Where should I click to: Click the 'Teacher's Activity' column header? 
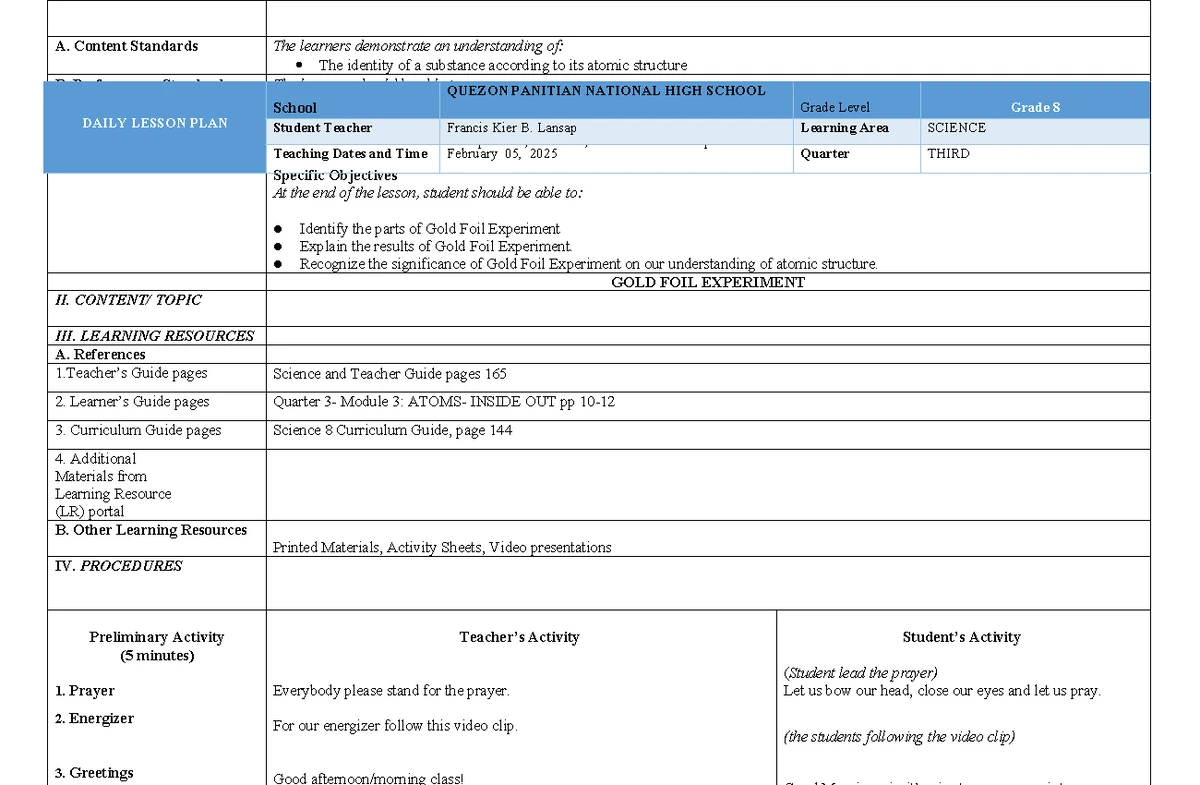click(x=519, y=637)
